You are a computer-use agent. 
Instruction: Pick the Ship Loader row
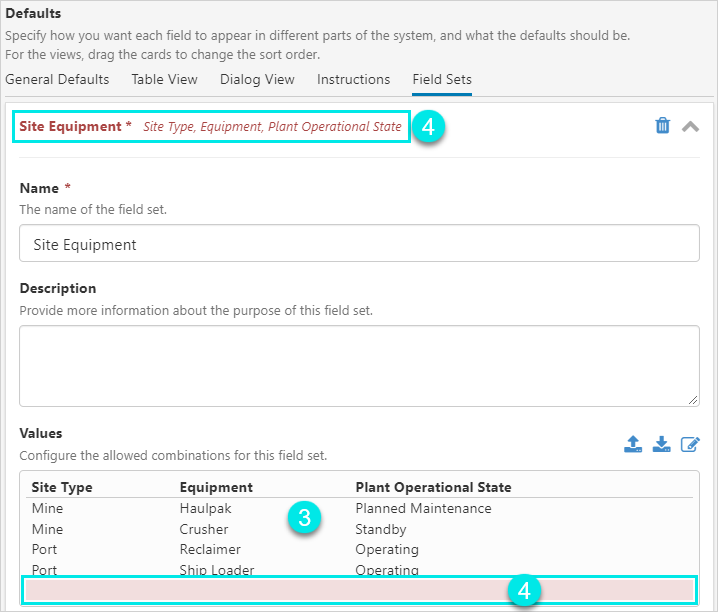click(x=216, y=570)
